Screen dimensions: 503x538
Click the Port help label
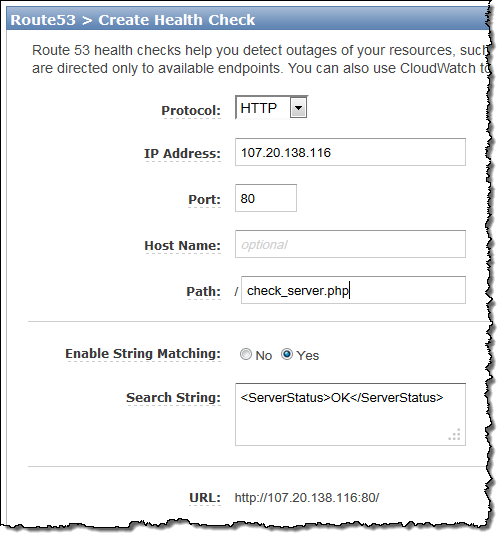pos(204,200)
